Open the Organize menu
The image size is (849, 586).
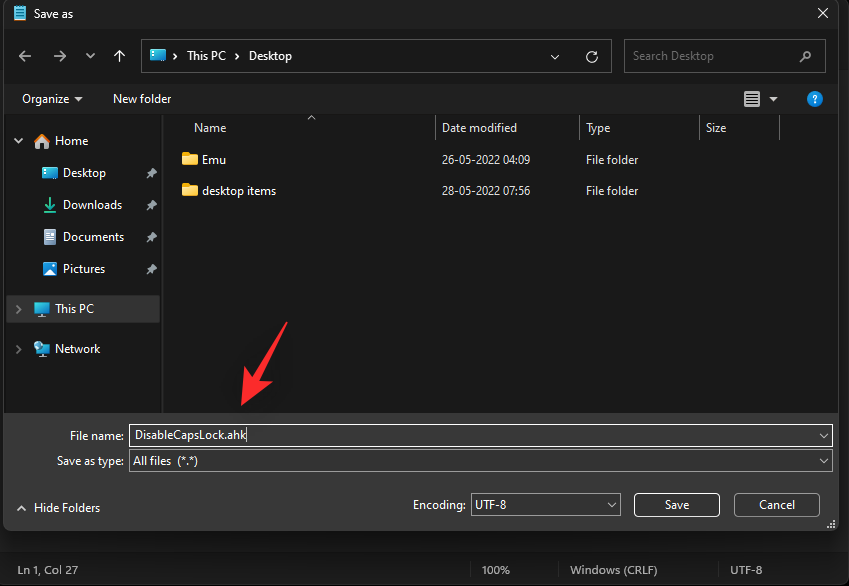pyautogui.click(x=52, y=99)
